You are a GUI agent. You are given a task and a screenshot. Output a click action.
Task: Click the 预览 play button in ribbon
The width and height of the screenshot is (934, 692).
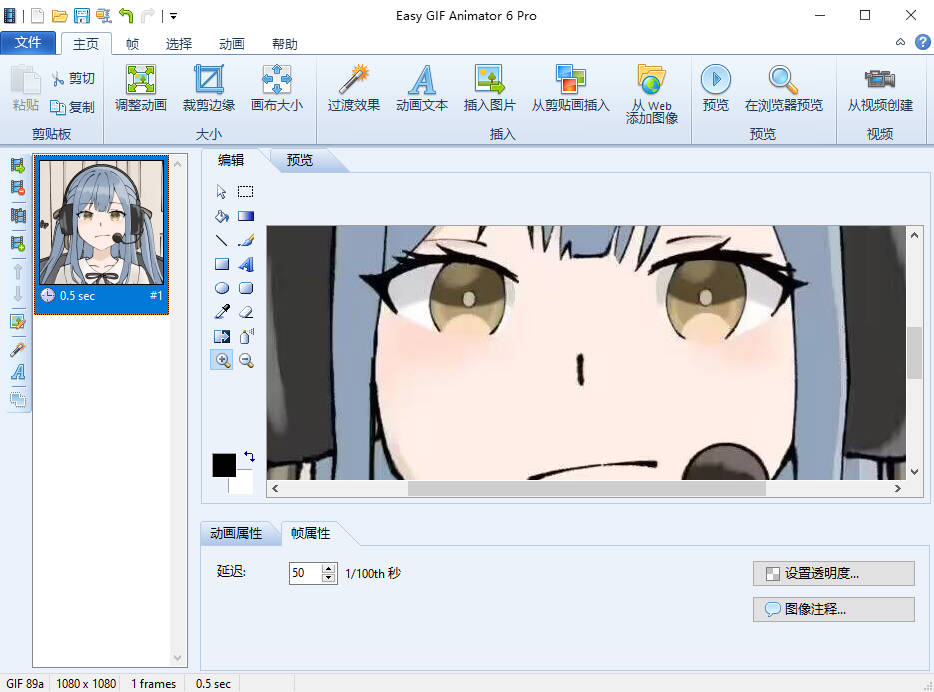point(715,88)
